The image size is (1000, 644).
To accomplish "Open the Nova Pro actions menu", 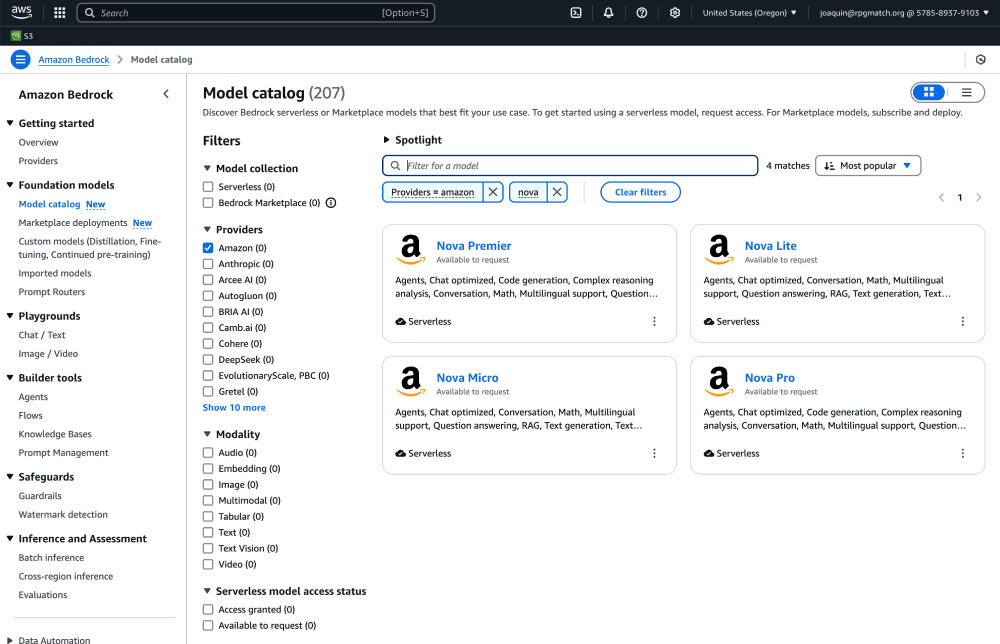I will click(x=962, y=453).
